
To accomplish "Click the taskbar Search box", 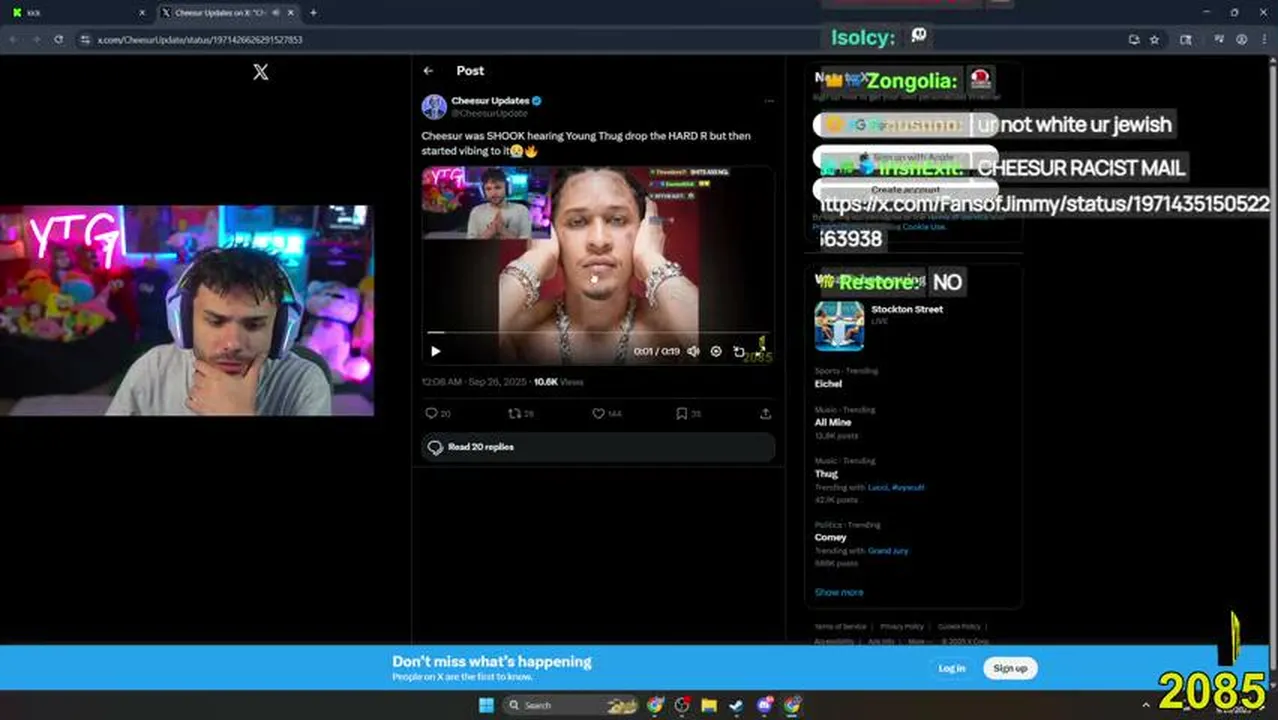I will click(569, 705).
